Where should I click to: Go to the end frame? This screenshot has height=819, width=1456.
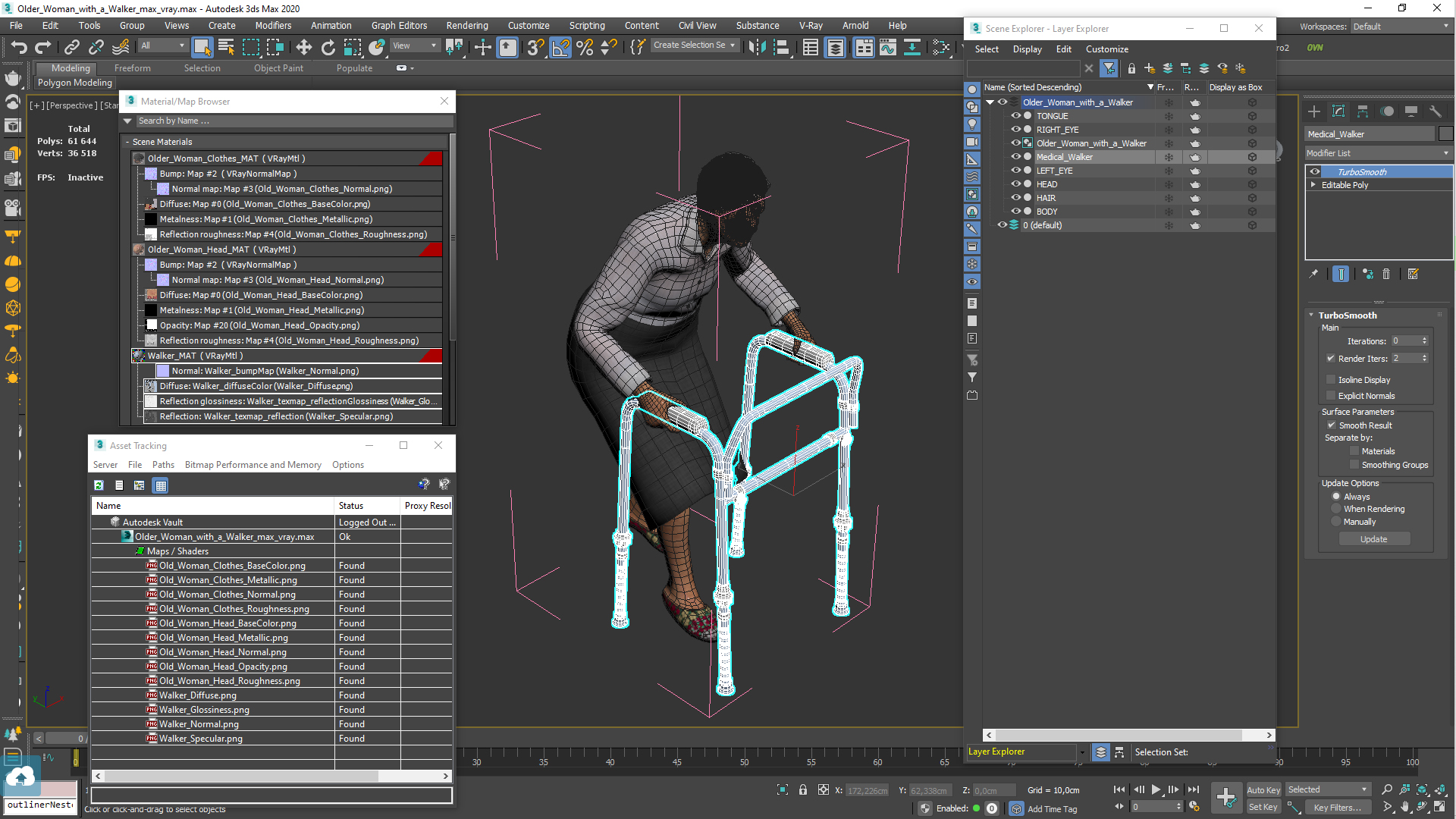click(x=1193, y=790)
